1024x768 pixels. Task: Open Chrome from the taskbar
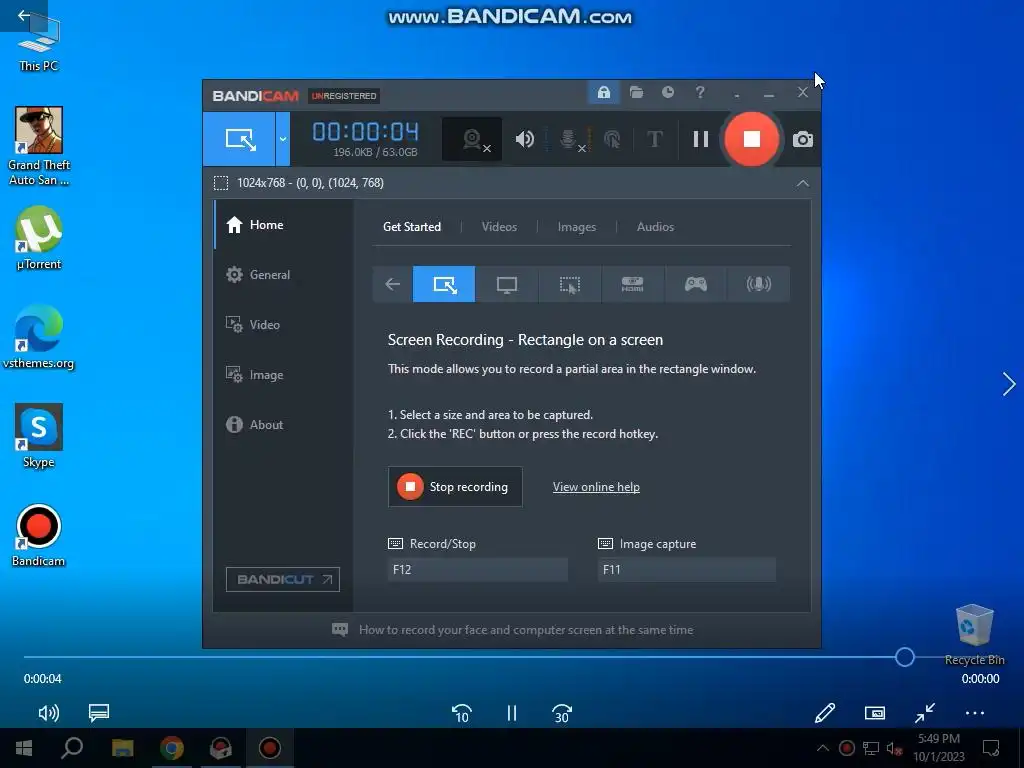click(172, 748)
